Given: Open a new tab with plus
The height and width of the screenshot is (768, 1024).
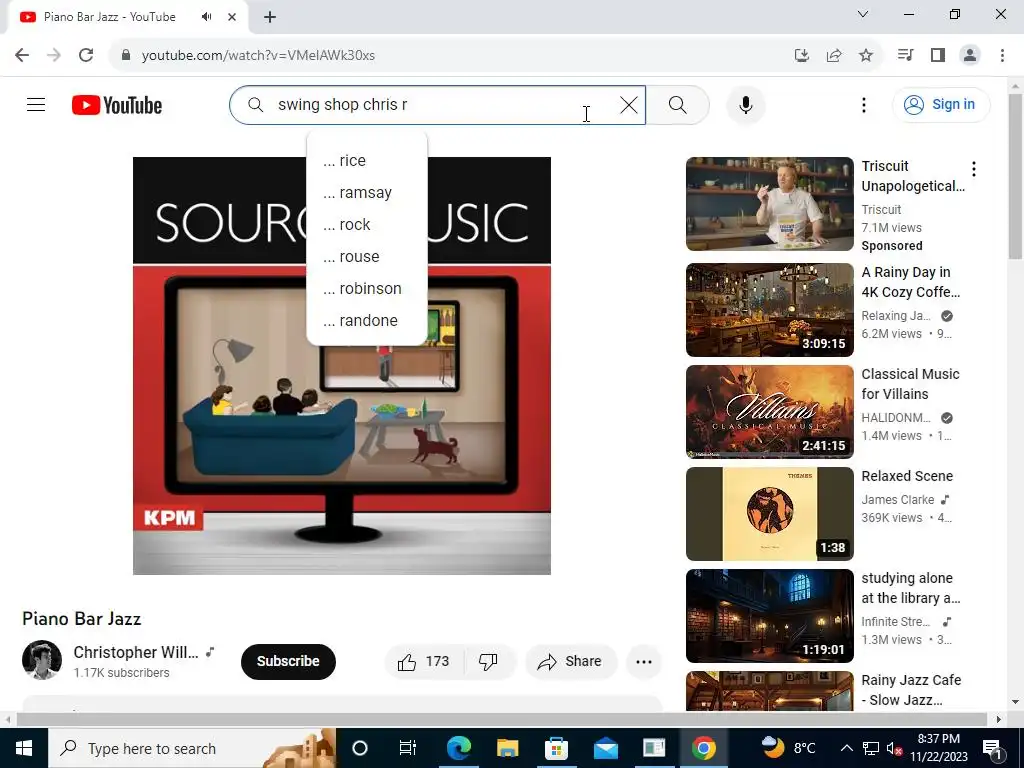Looking at the screenshot, I should click(270, 17).
